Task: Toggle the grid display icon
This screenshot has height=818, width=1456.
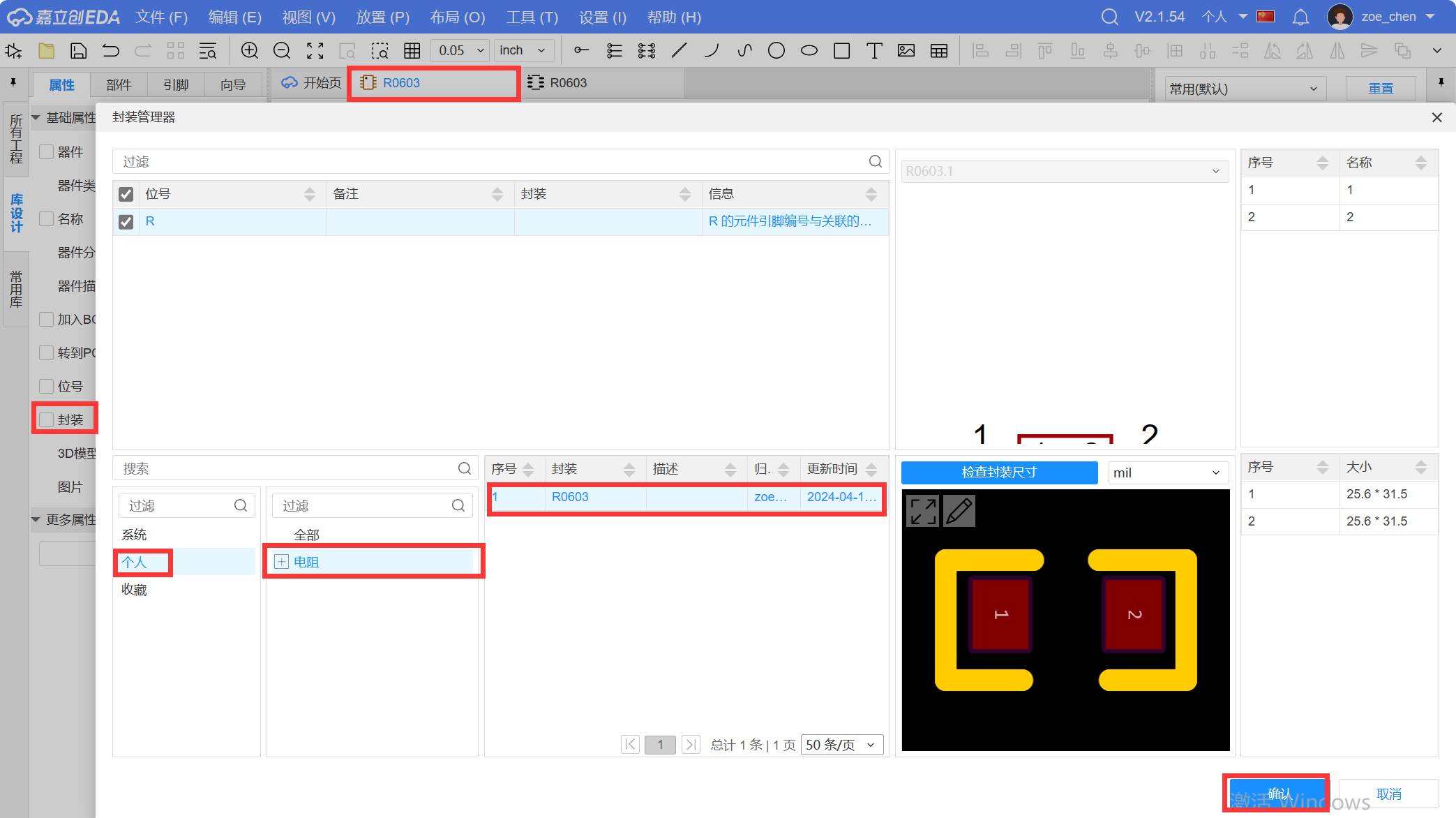Action: (412, 50)
